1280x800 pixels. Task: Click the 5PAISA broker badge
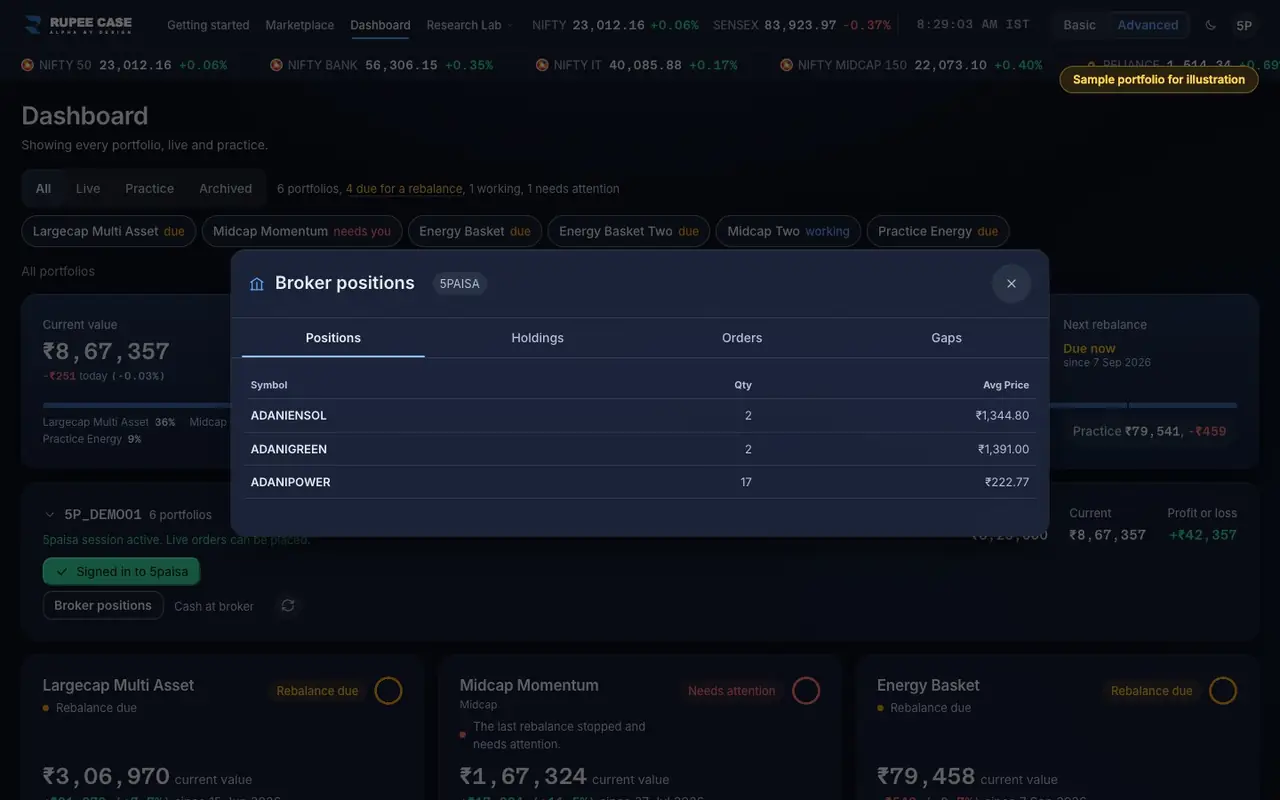[x=460, y=284]
